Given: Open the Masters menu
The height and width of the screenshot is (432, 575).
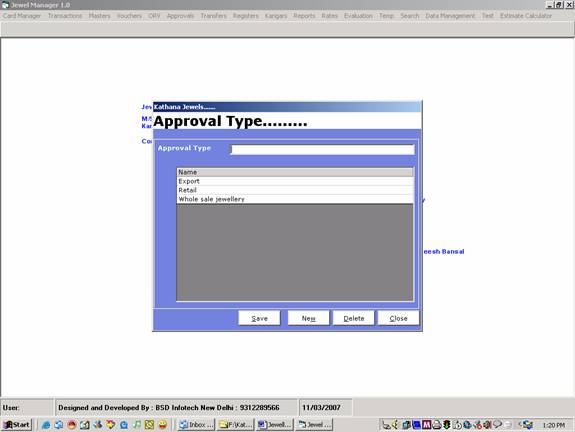Looking at the screenshot, I should [x=99, y=16].
